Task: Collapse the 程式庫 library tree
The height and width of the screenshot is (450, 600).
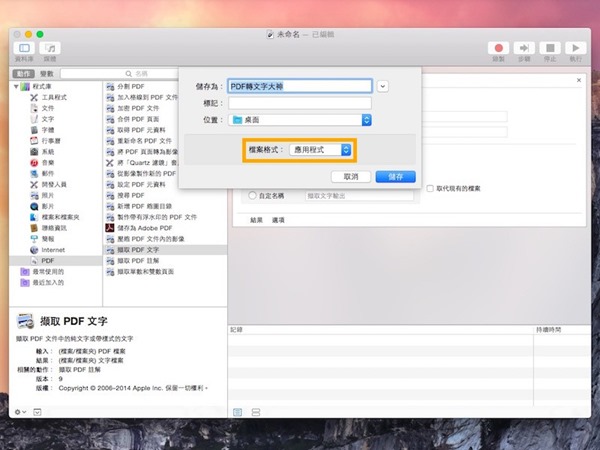Action: tap(16, 86)
